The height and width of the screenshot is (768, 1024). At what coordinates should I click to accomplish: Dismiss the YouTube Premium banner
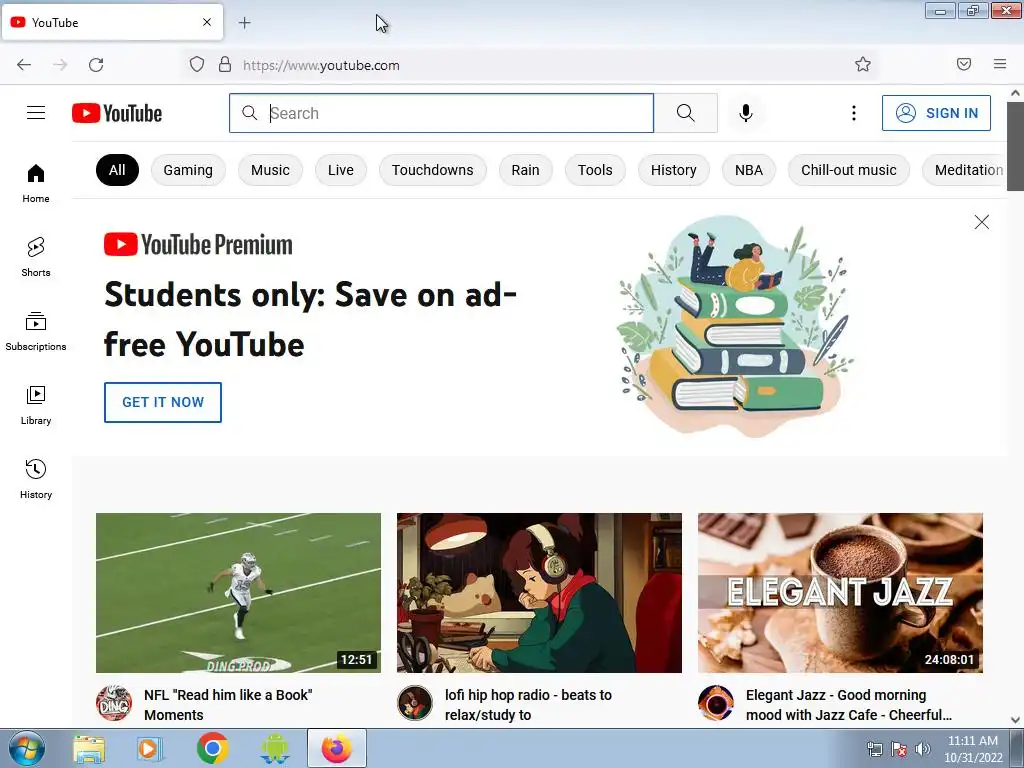click(982, 222)
